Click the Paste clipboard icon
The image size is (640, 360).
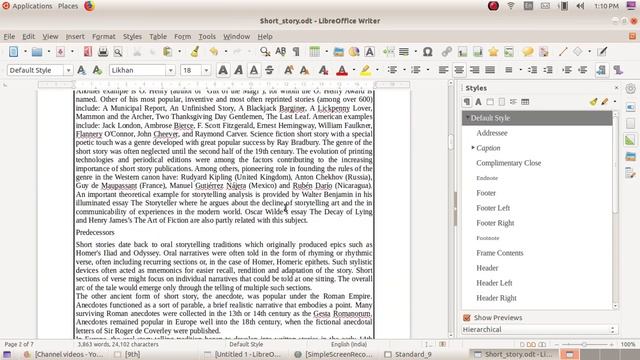(x=167, y=52)
